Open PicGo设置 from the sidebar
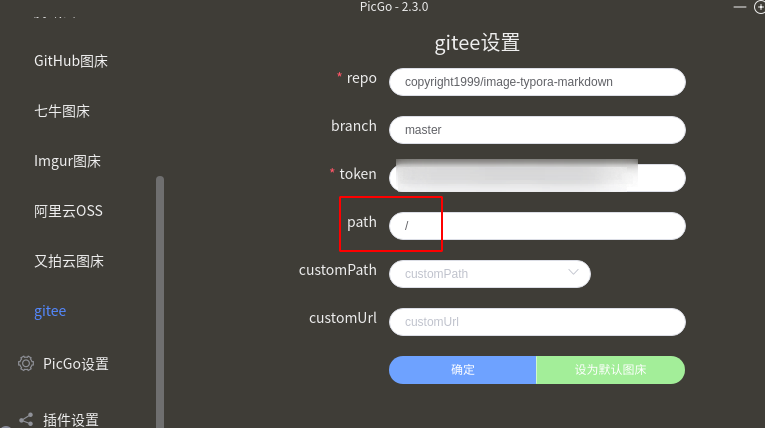The height and width of the screenshot is (428, 765). coord(76,364)
